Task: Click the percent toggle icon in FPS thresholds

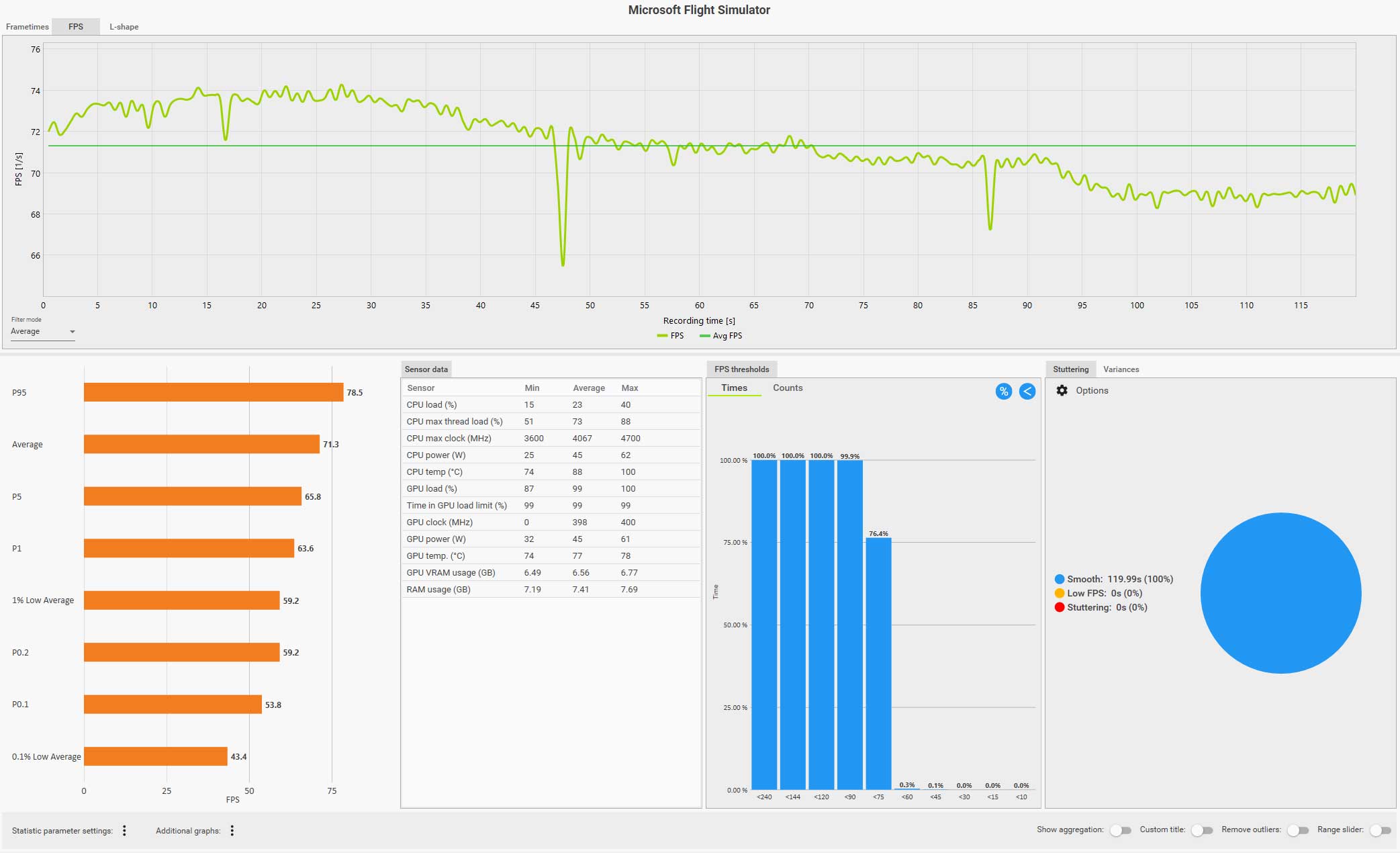Action: pyautogui.click(x=1003, y=392)
